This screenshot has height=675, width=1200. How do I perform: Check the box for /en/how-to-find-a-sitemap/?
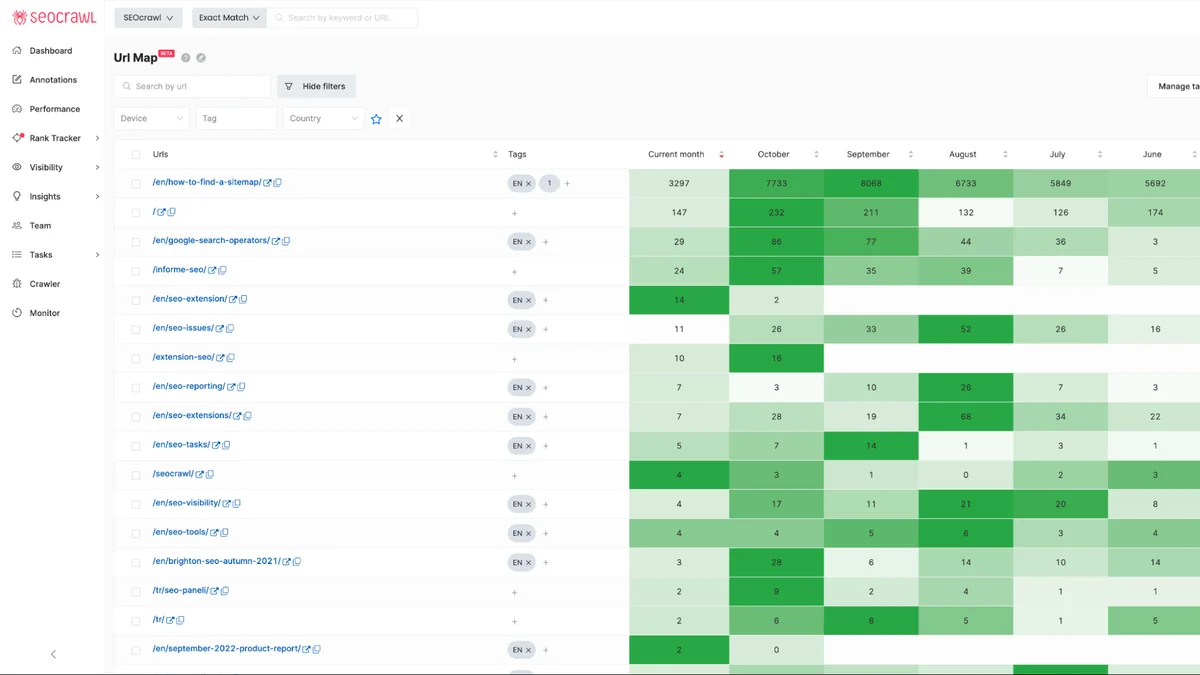click(x=136, y=184)
